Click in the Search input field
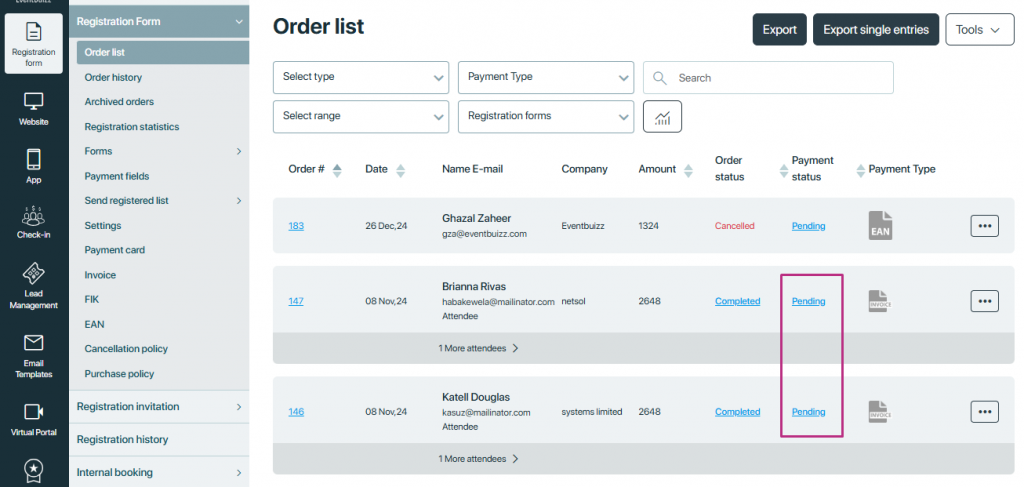Image resolution: width=1024 pixels, height=487 pixels. 768,78
